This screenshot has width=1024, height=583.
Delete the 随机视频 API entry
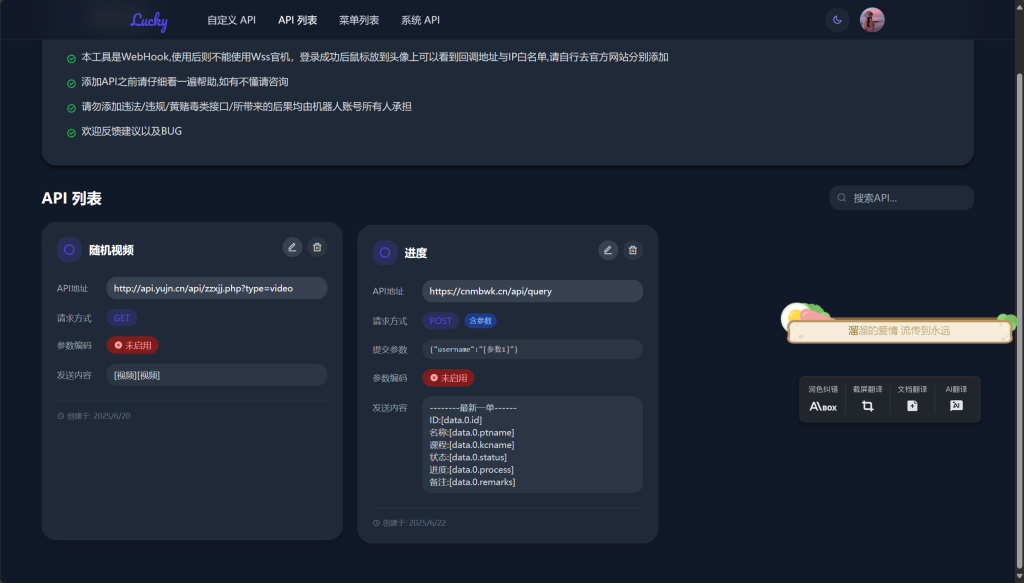(x=317, y=247)
